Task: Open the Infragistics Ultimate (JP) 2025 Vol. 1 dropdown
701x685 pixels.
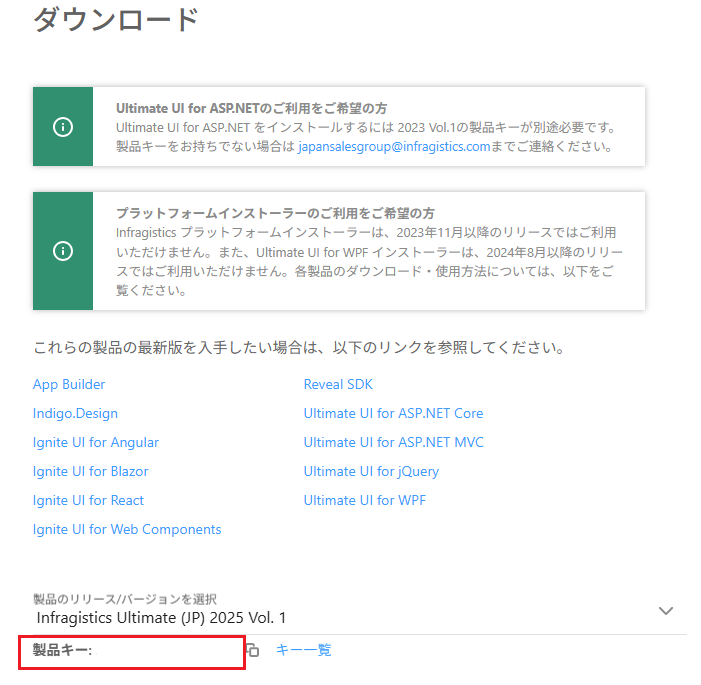Action: click(360, 617)
